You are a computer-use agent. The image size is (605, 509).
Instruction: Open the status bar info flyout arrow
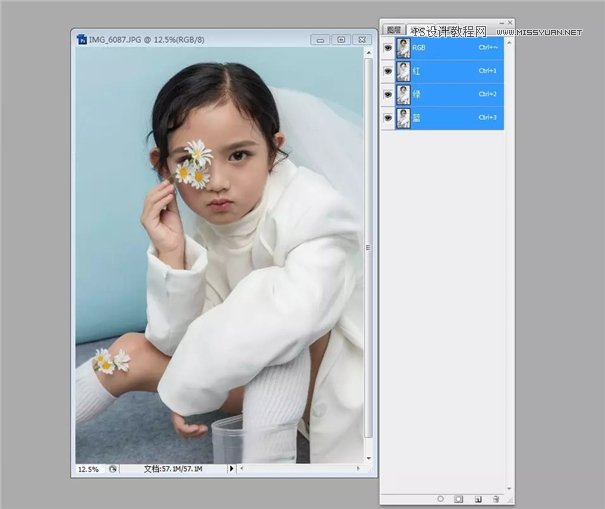(x=231, y=468)
